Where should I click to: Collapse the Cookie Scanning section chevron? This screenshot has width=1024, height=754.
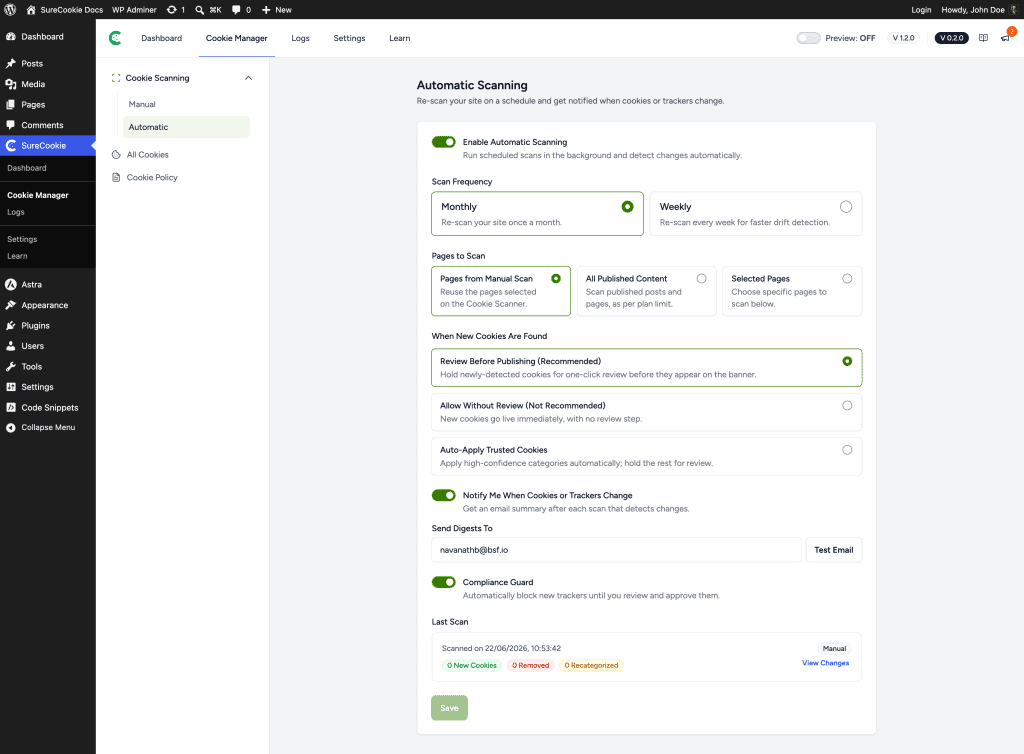coord(248,78)
